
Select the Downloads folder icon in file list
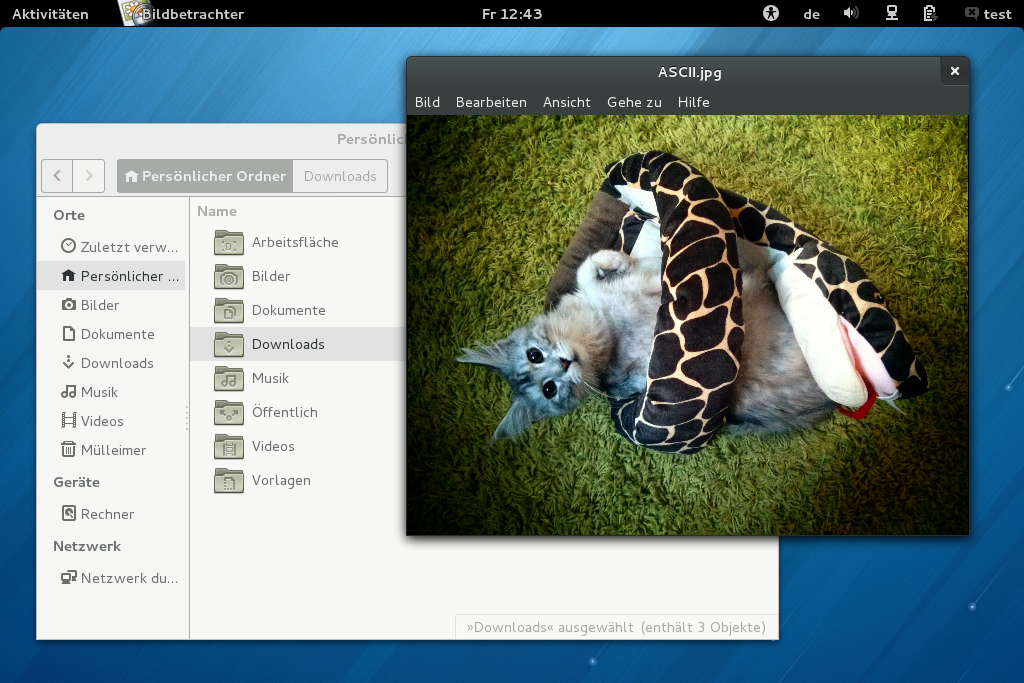point(229,345)
